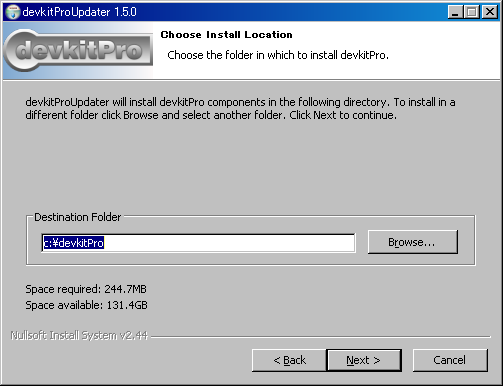Cancel the devkitPro installation
This screenshot has width=503, height=386.
[x=450, y=360]
